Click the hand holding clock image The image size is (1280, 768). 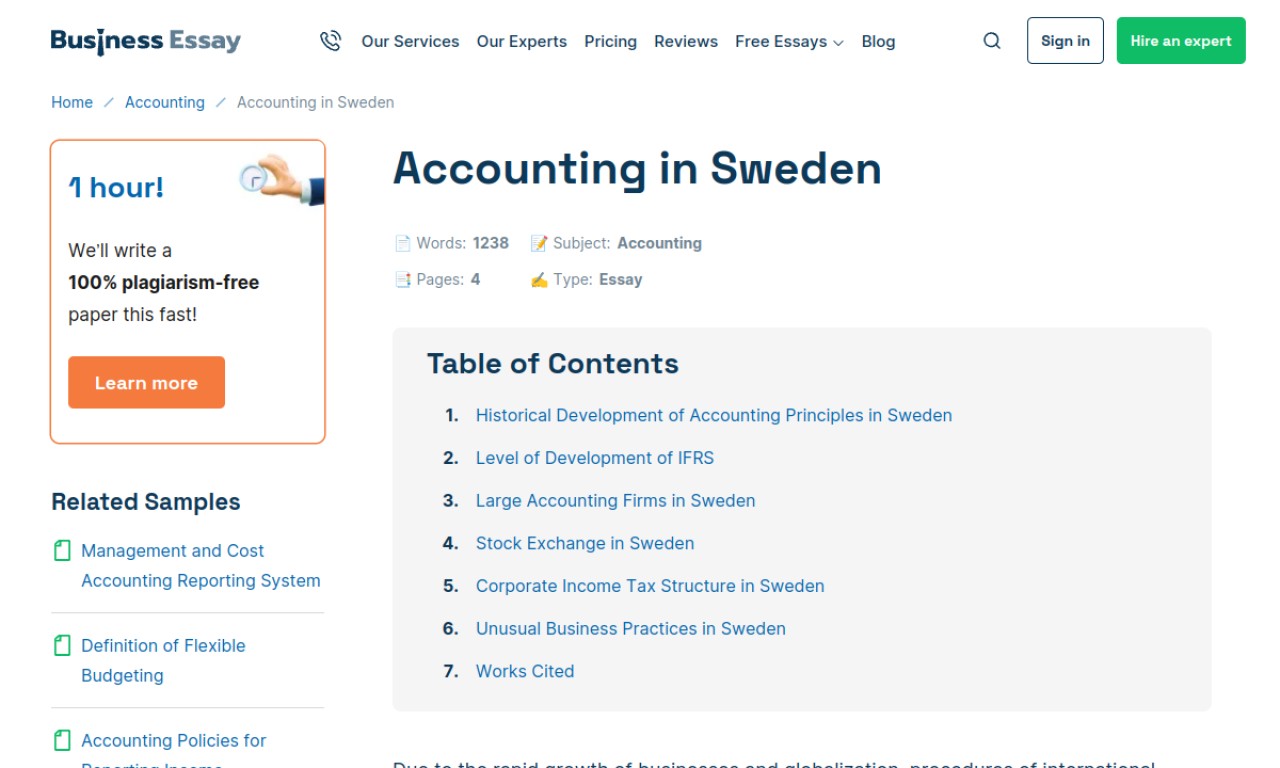(283, 180)
